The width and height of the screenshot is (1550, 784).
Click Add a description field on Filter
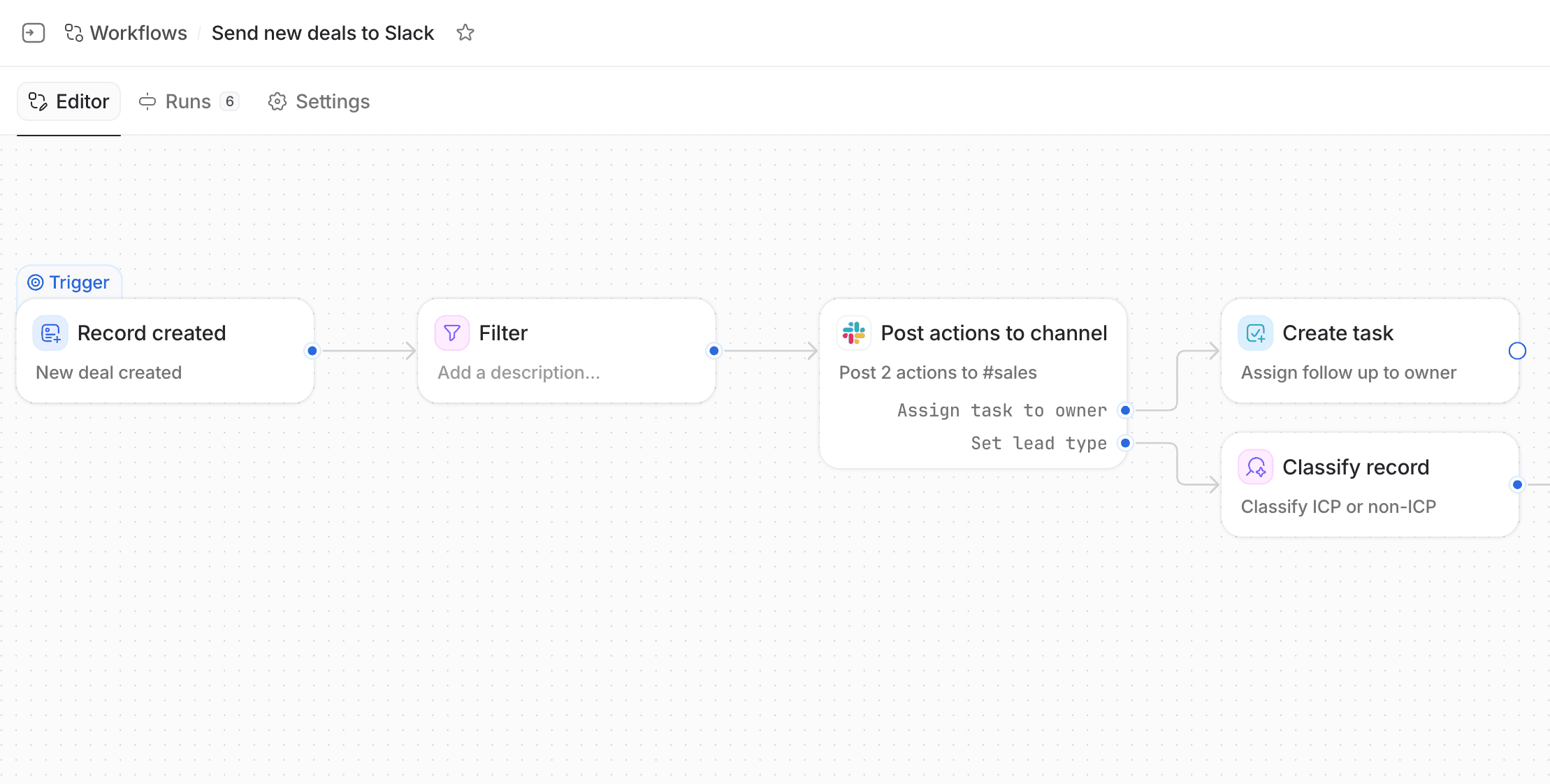tap(519, 372)
